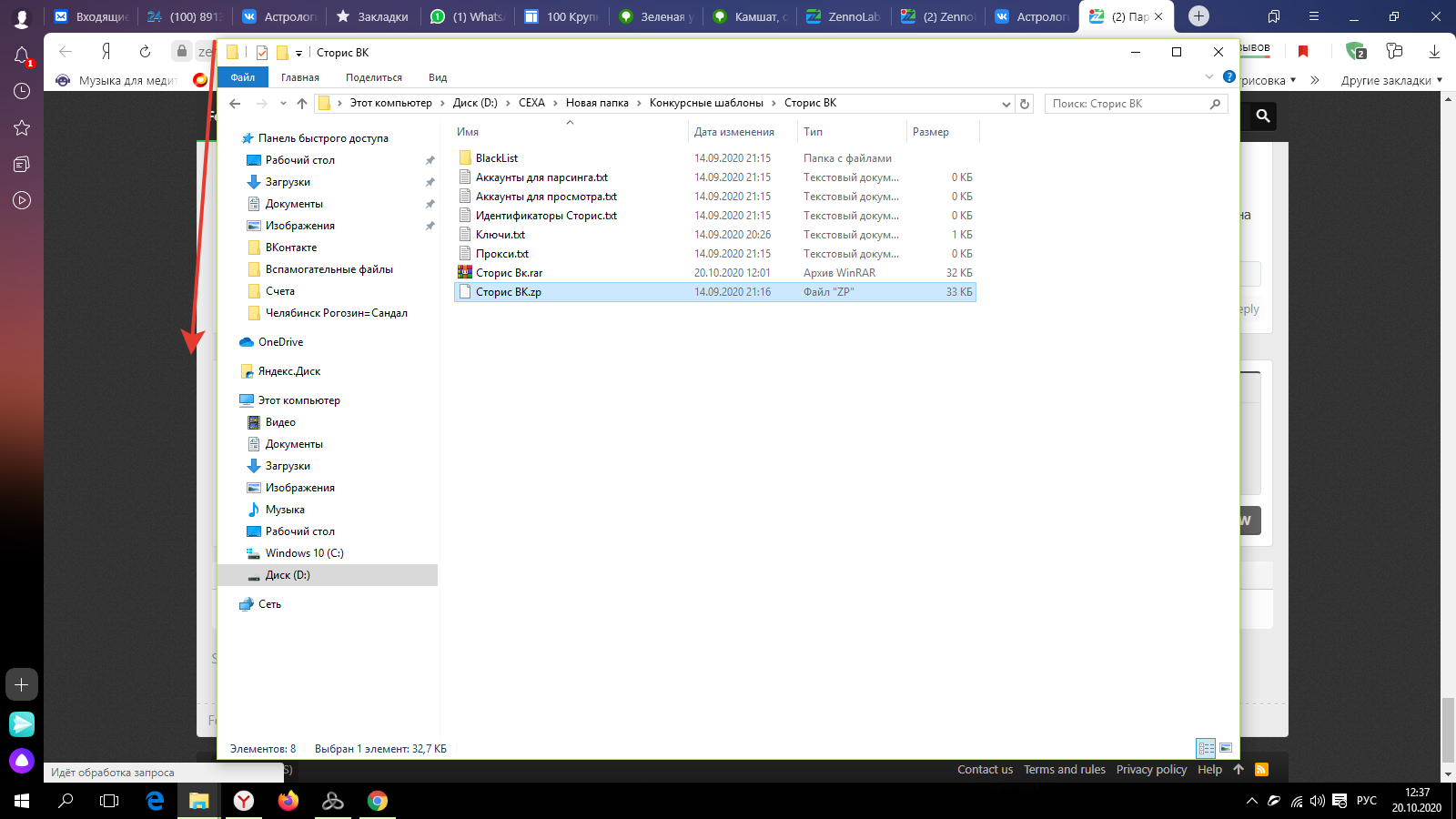Select the Сторис Вк.rar archive
Screen dimensions: 1456x819
509,273
